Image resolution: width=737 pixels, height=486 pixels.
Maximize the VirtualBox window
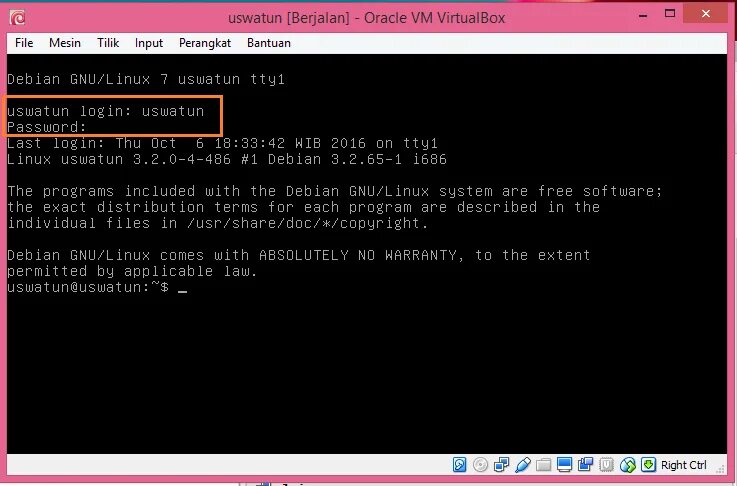(670, 14)
